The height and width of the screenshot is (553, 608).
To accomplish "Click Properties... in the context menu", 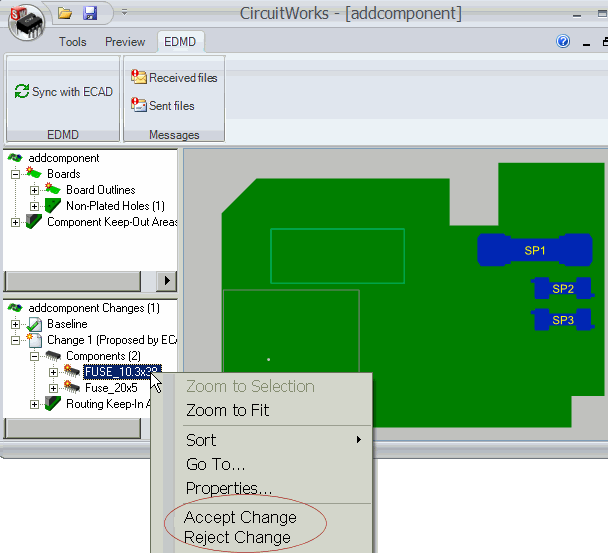I will (x=229, y=488).
